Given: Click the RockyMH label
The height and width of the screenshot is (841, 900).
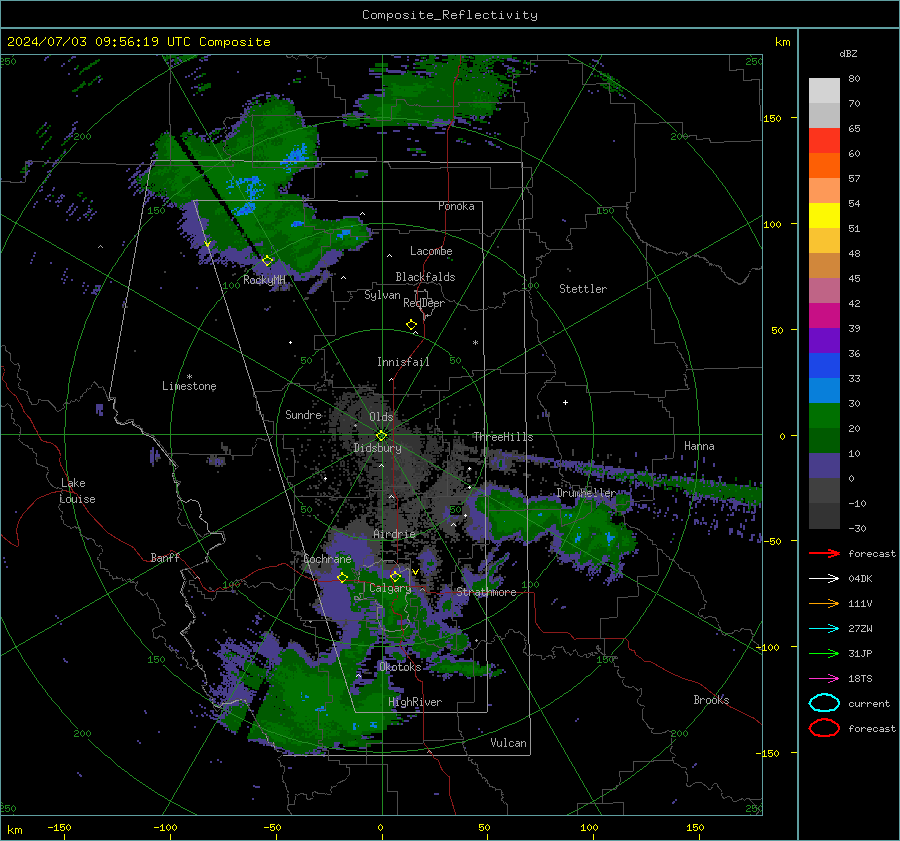Looking at the screenshot, I should [264, 280].
